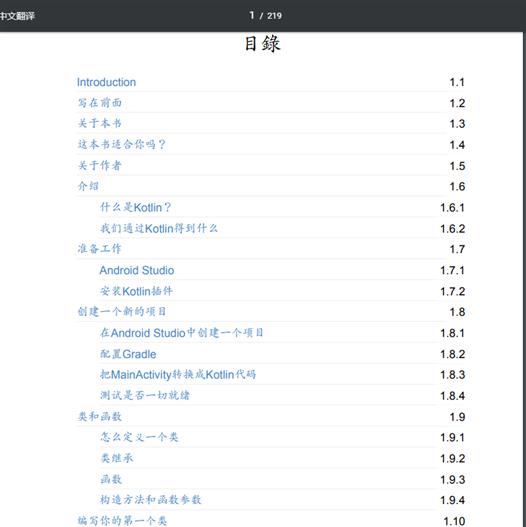Viewport: 526px width, 527px height.
Task: Open the 写在前面 section link
Action: pos(99,103)
